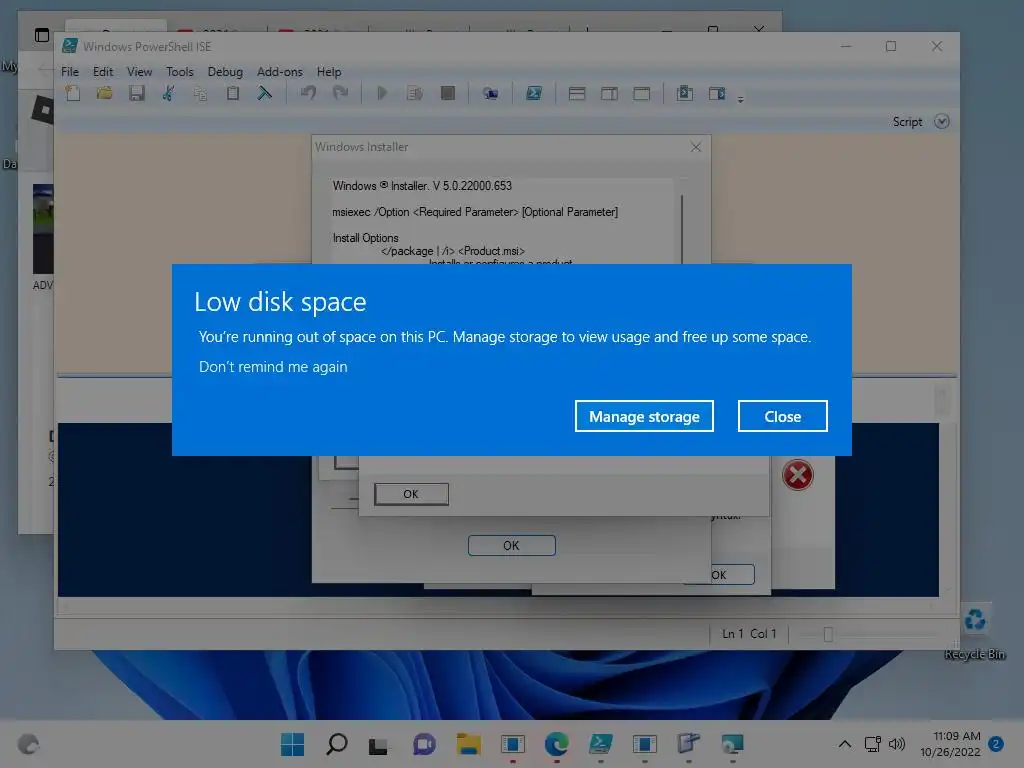Screen dimensions: 1024x768
Task: Click the 'Windows ® Installer. V 5.0.22000.653' line
Action: [422, 185]
